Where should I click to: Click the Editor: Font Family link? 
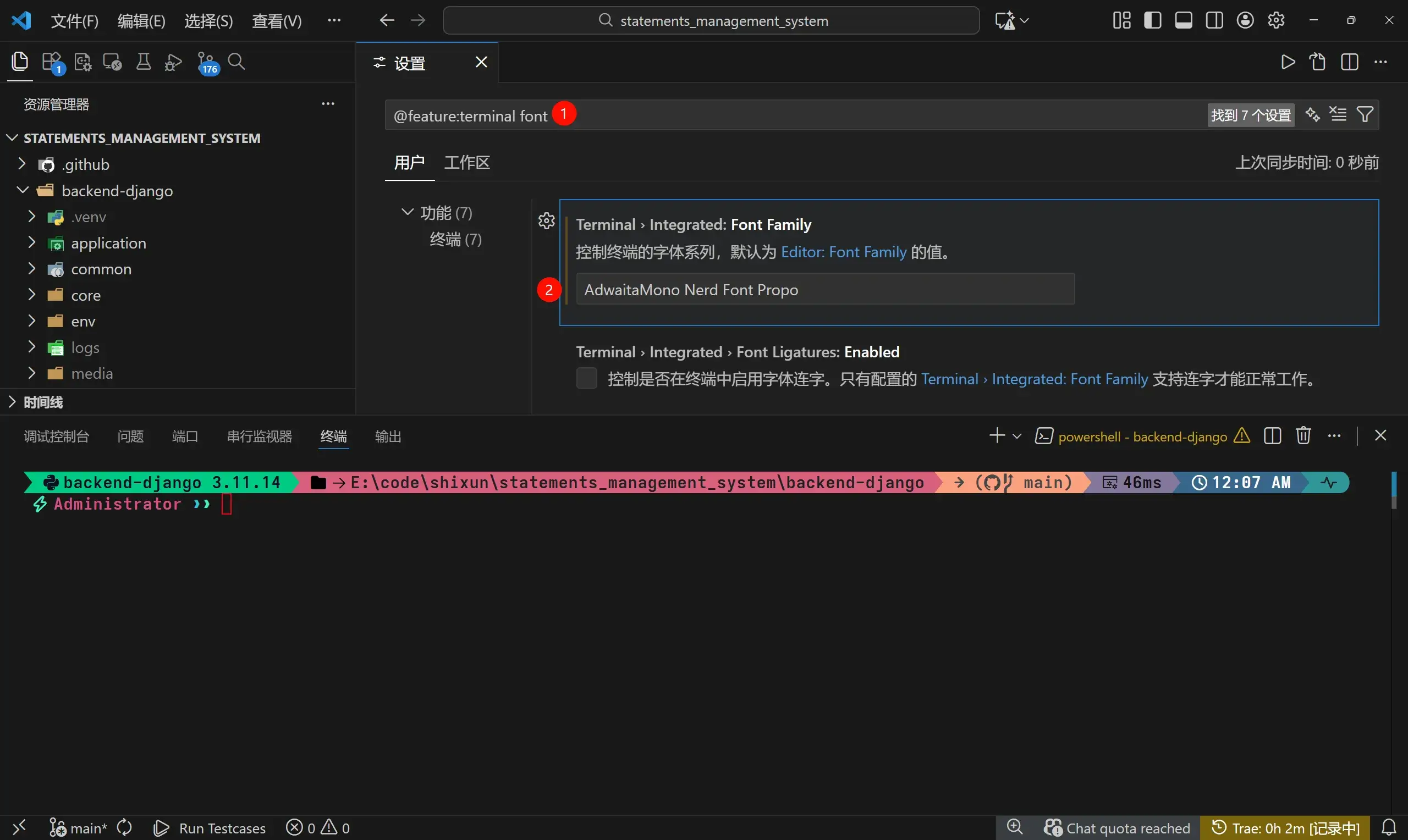point(843,252)
